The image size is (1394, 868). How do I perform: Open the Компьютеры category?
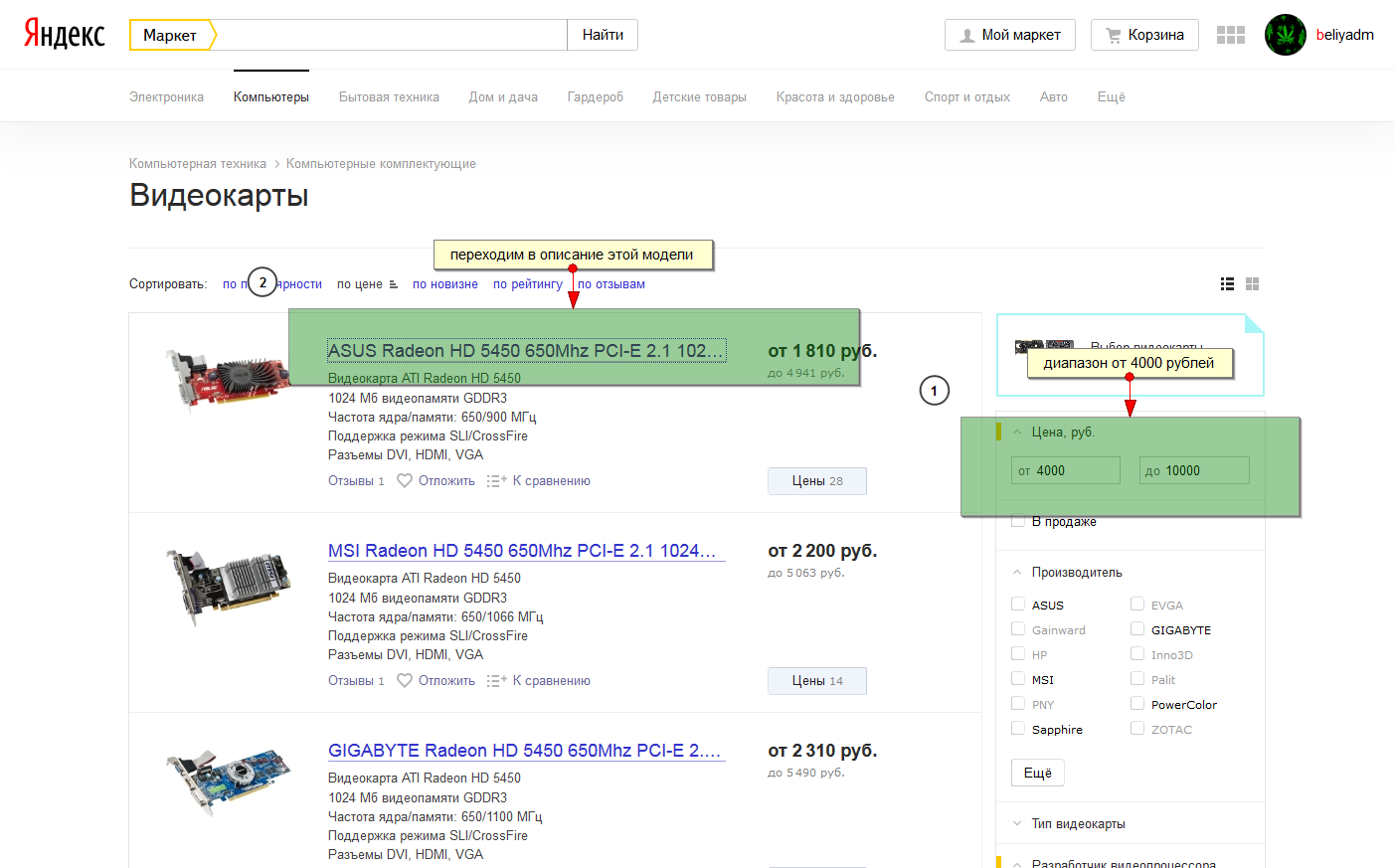tap(271, 97)
